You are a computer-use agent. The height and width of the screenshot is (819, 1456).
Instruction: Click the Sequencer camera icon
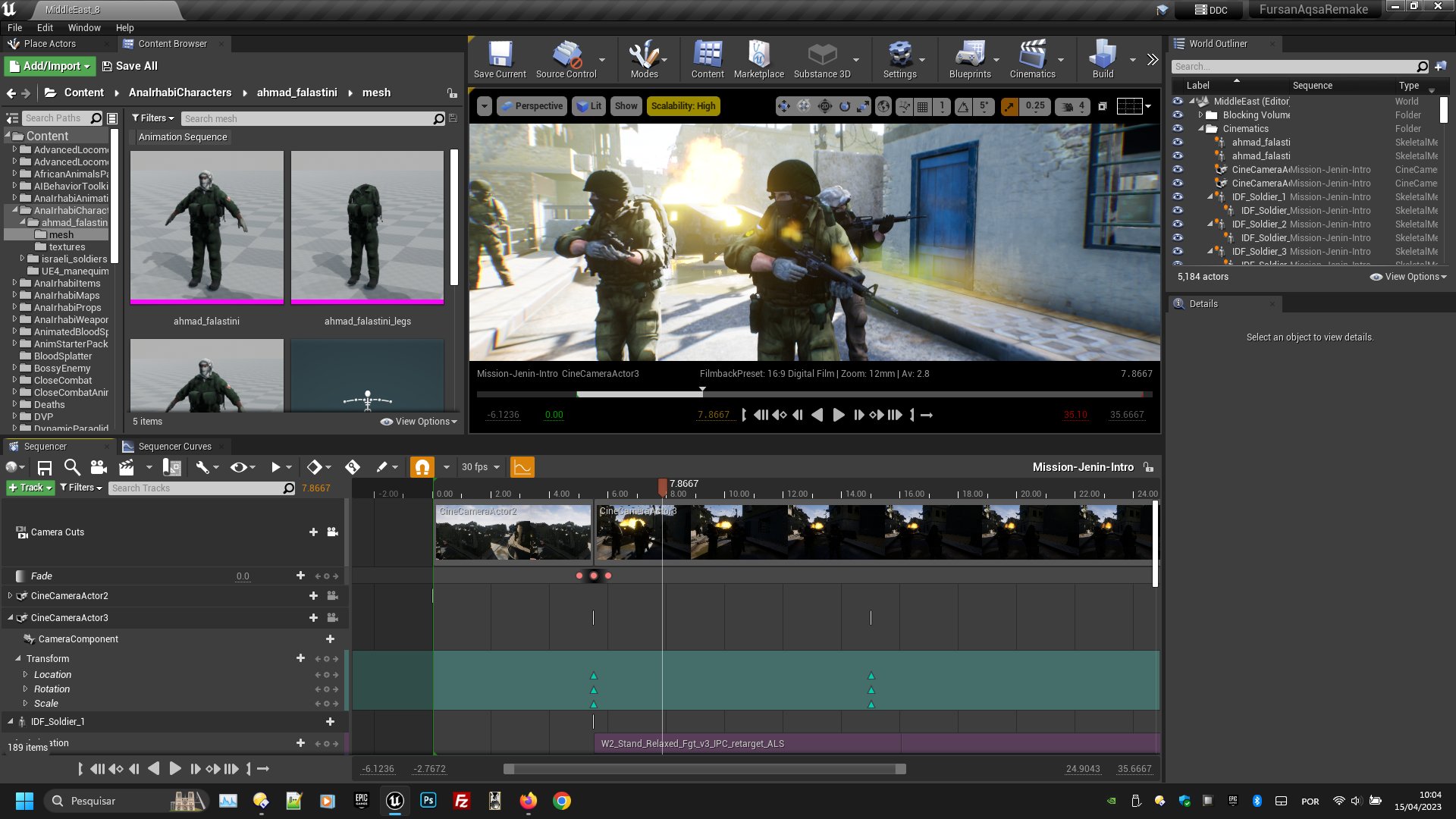(x=99, y=467)
